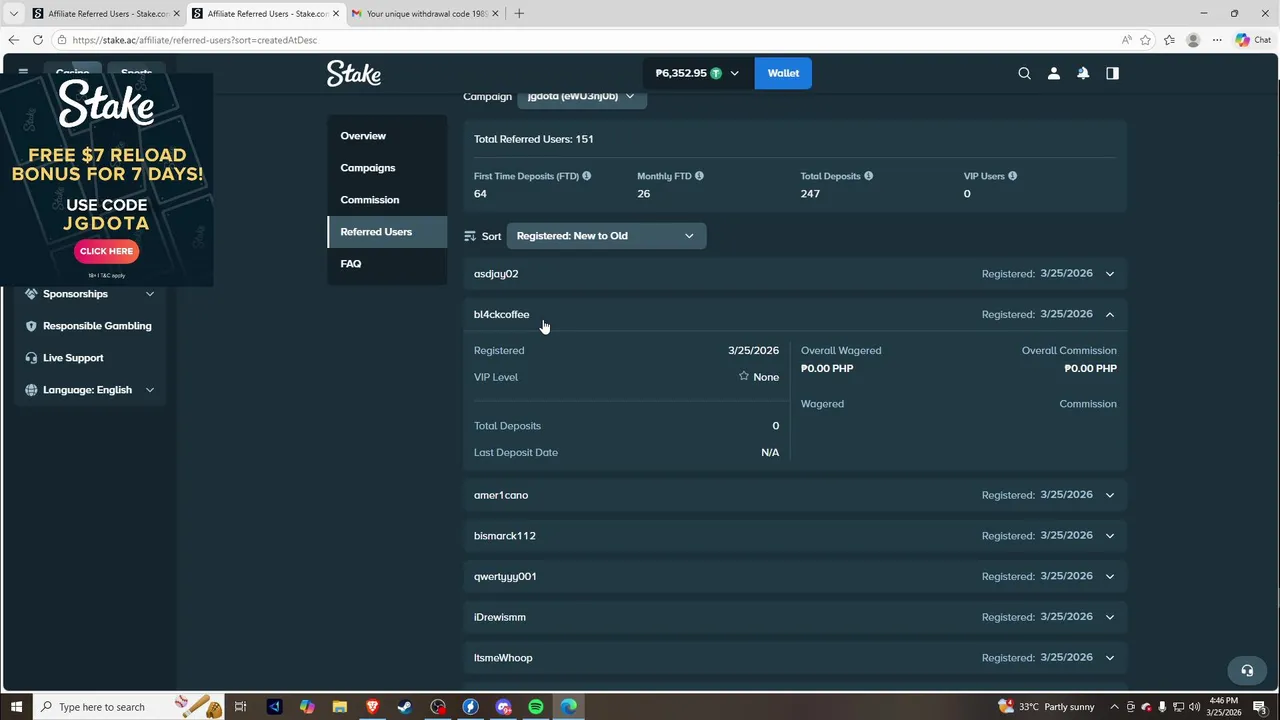
Task: Click the Overall Commission ₱0.00 PHP value
Action: 1090,369
